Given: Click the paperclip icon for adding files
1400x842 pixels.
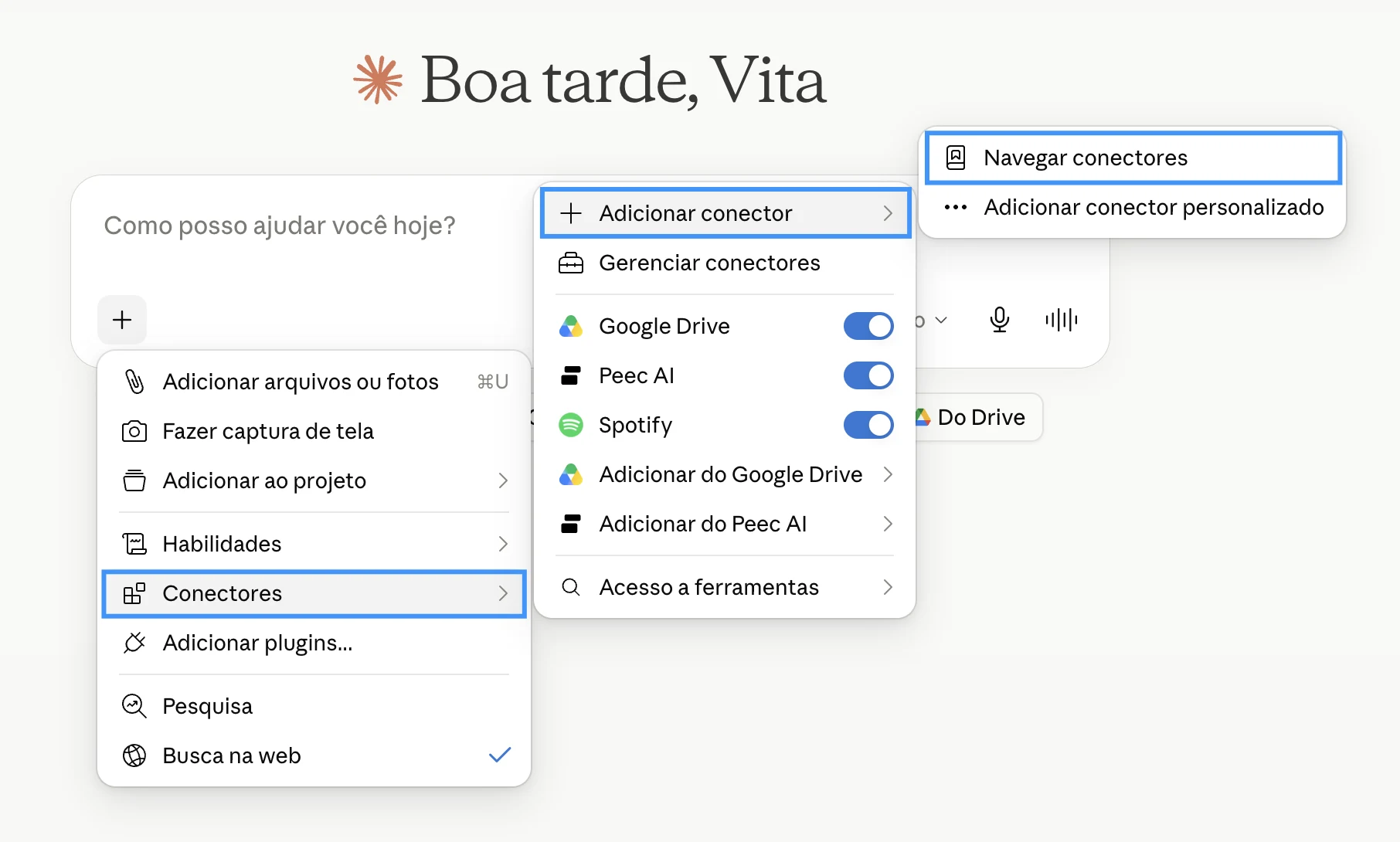Looking at the screenshot, I should [134, 382].
